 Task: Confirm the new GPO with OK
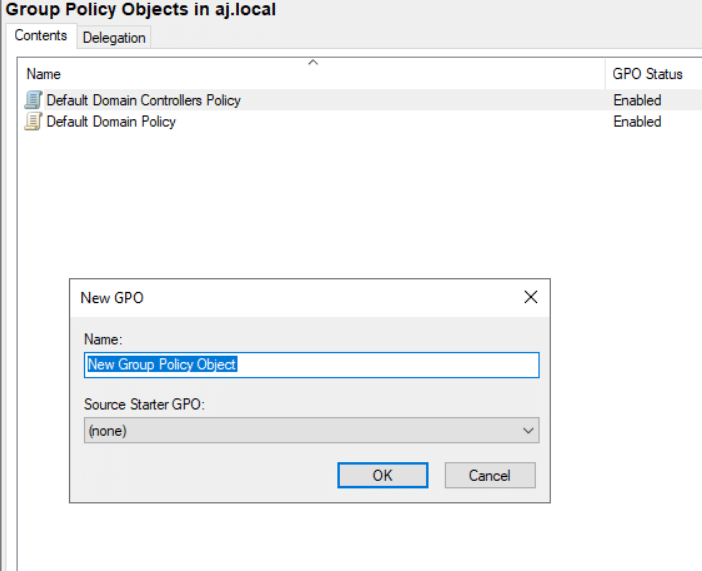(382, 475)
